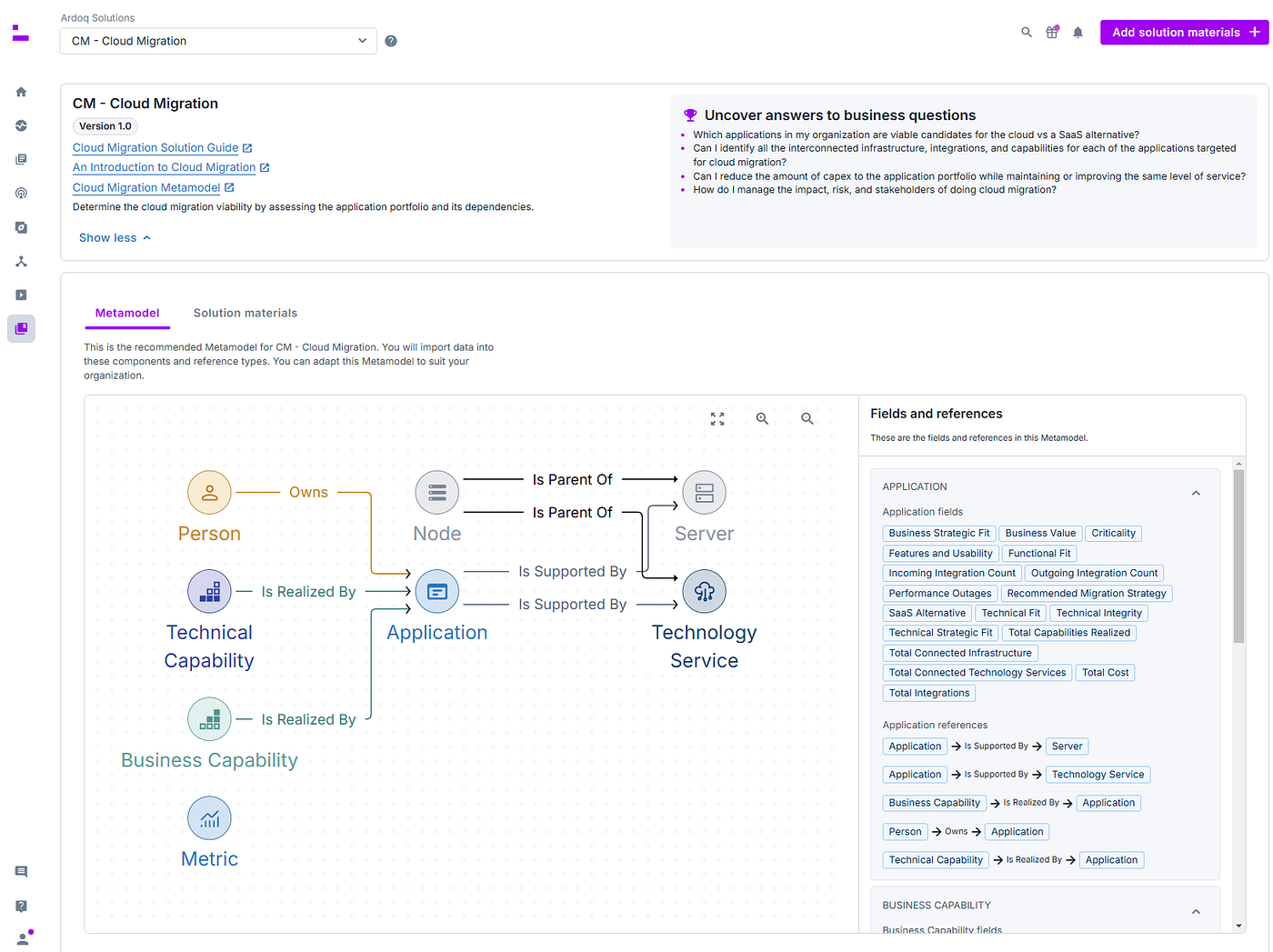The image size is (1273, 952).
Task: Switch to the Solution materials tab
Action: pyautogui.click(x=245, y=312)
